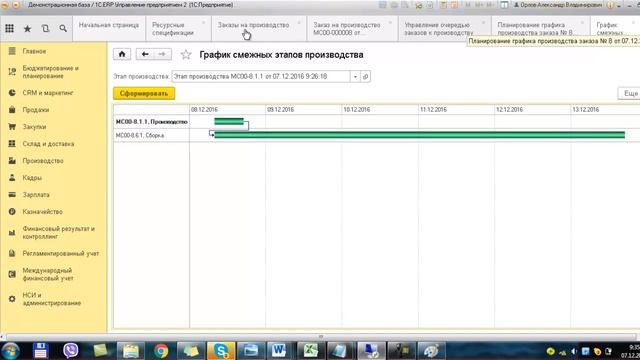Click the person icon for Кадры

click(12, 178)
